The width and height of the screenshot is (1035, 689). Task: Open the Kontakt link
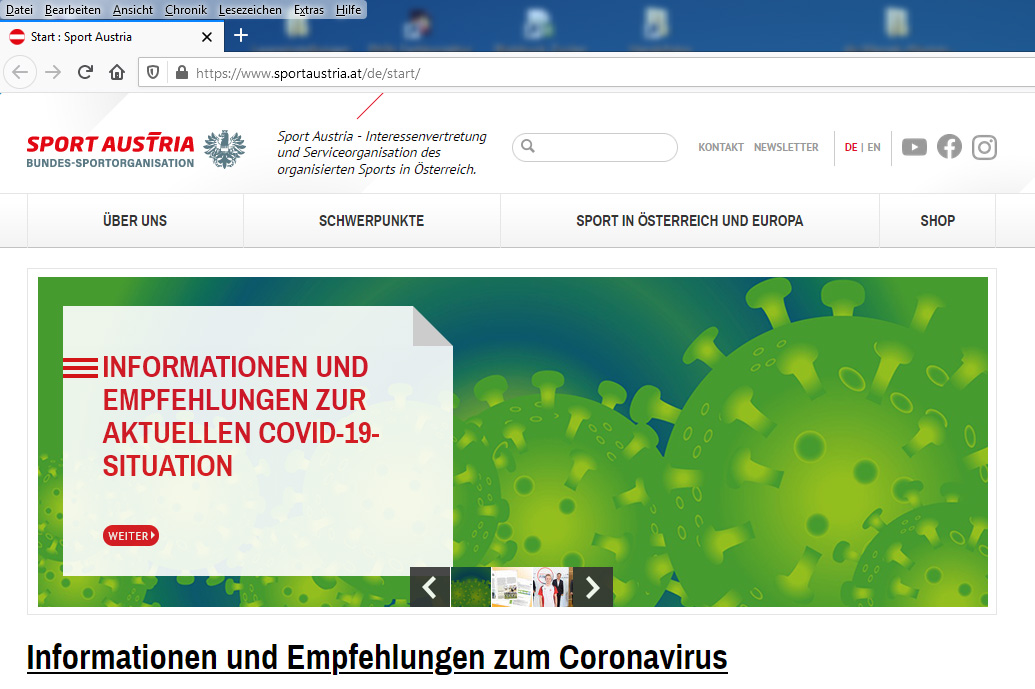721,147
